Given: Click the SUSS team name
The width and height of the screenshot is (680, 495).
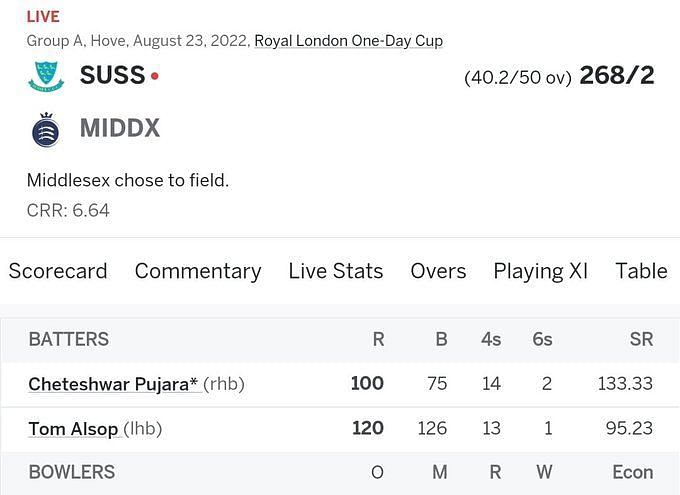Looking at the screenshot, I should point(112,75).
